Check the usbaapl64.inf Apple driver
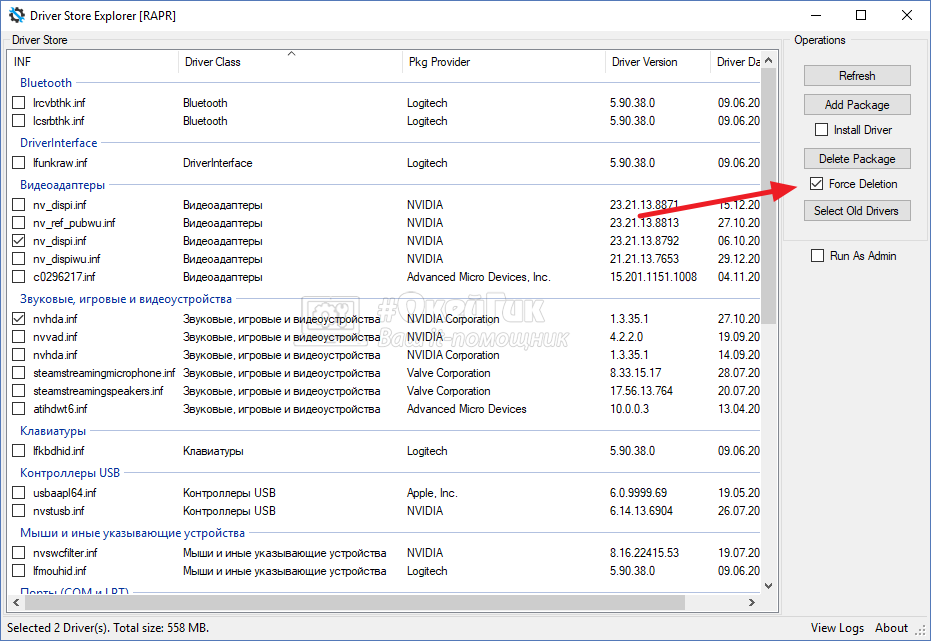Viewport: 931px width, 641px height. coord(19,493)
